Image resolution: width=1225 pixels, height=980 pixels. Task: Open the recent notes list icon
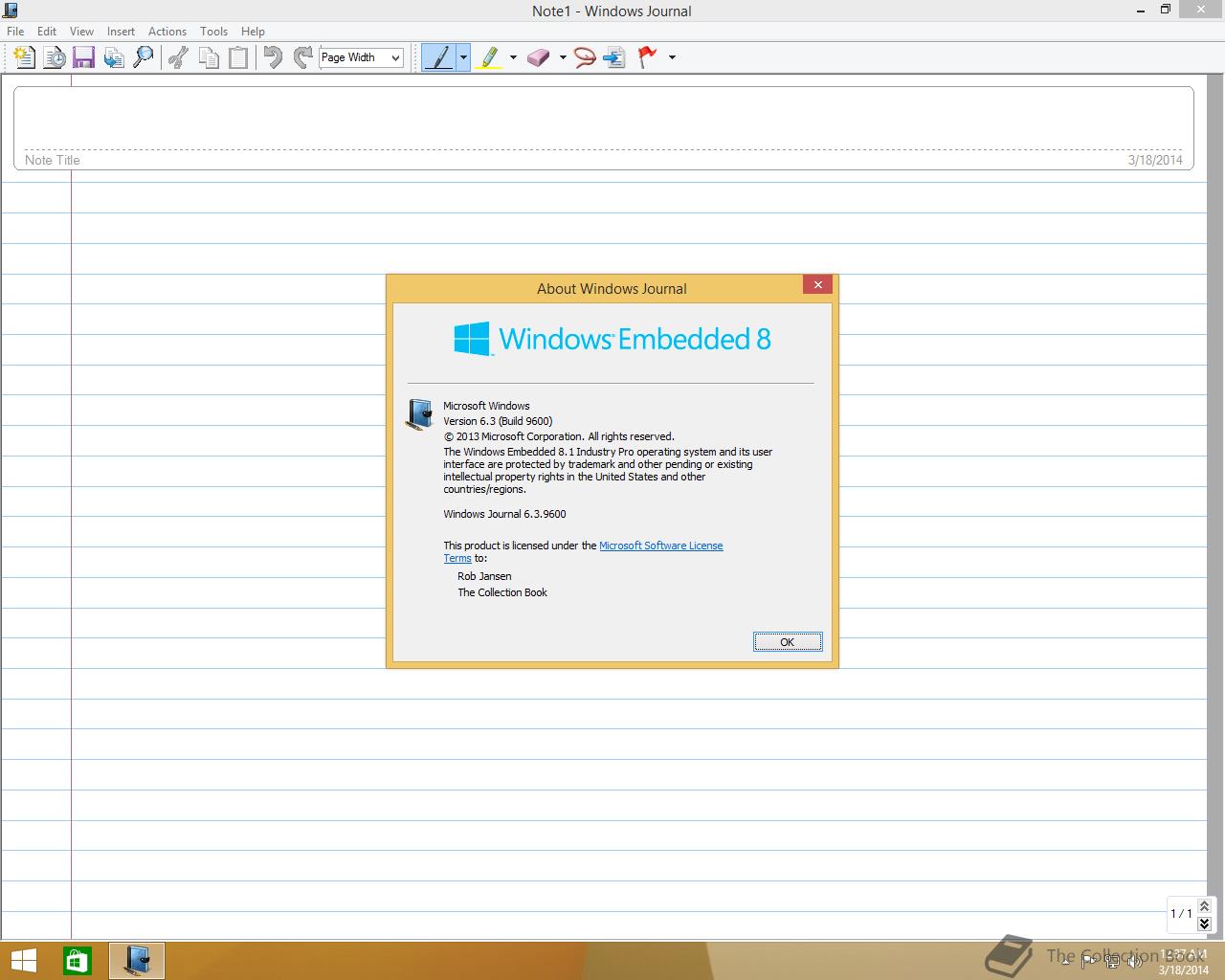pyautogui.click(x=55, y=57)
